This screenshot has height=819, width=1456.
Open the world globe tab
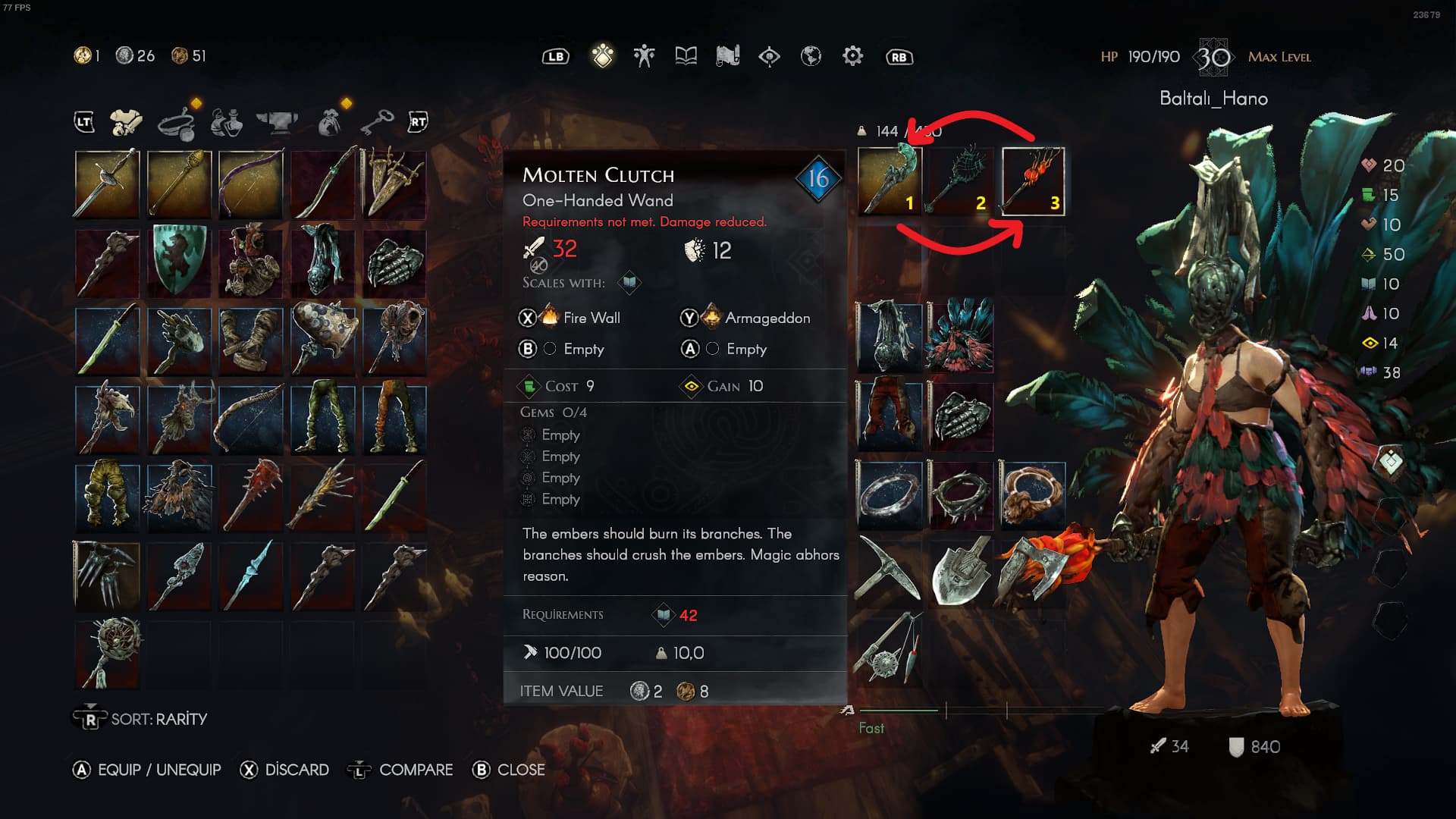(x=811, y=56)
